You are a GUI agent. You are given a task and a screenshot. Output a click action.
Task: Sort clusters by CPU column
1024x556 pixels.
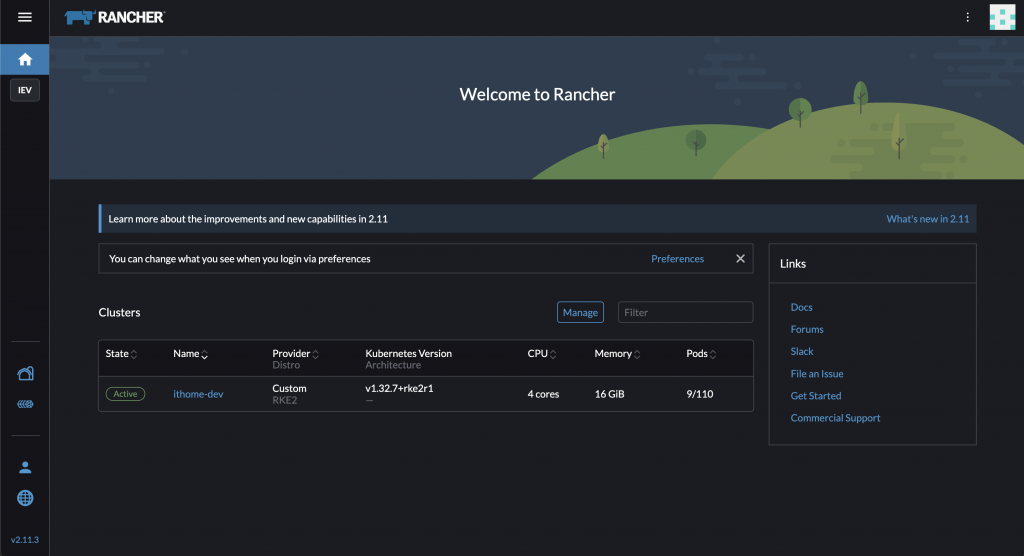(542, 353)
